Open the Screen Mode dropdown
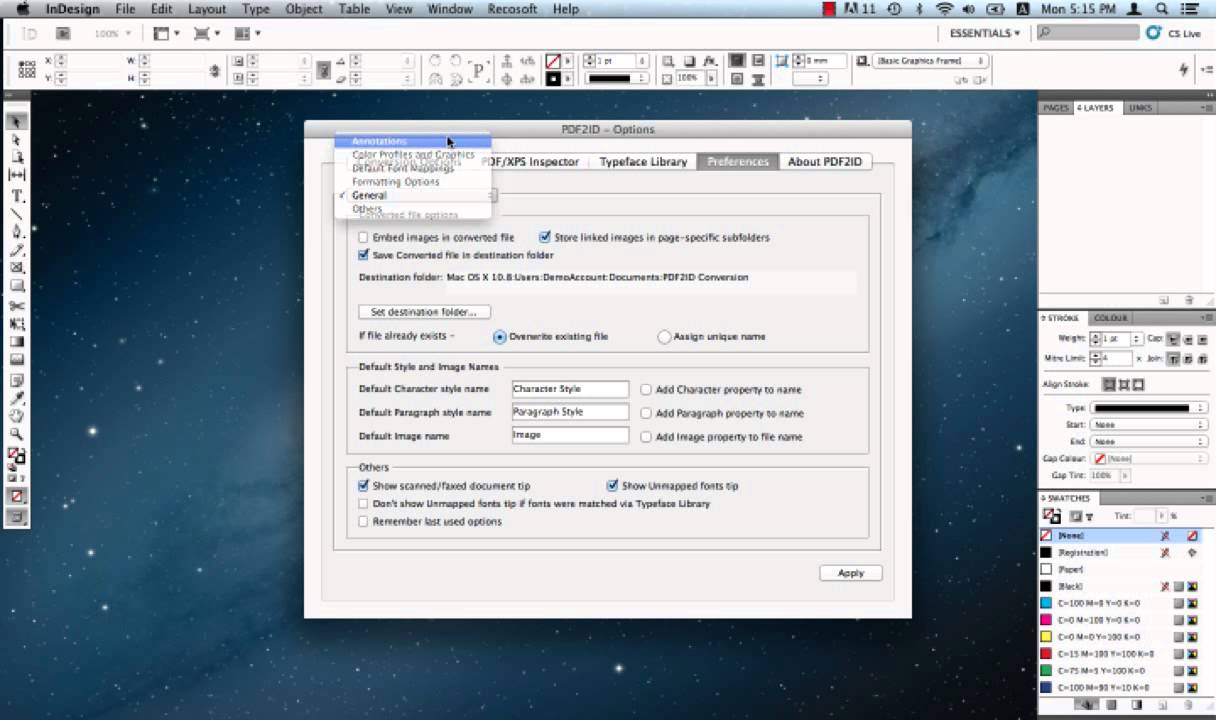Image resolution: width=1216 pixels, height=720 pixels. pyautogui.click(x=207, y=33)
